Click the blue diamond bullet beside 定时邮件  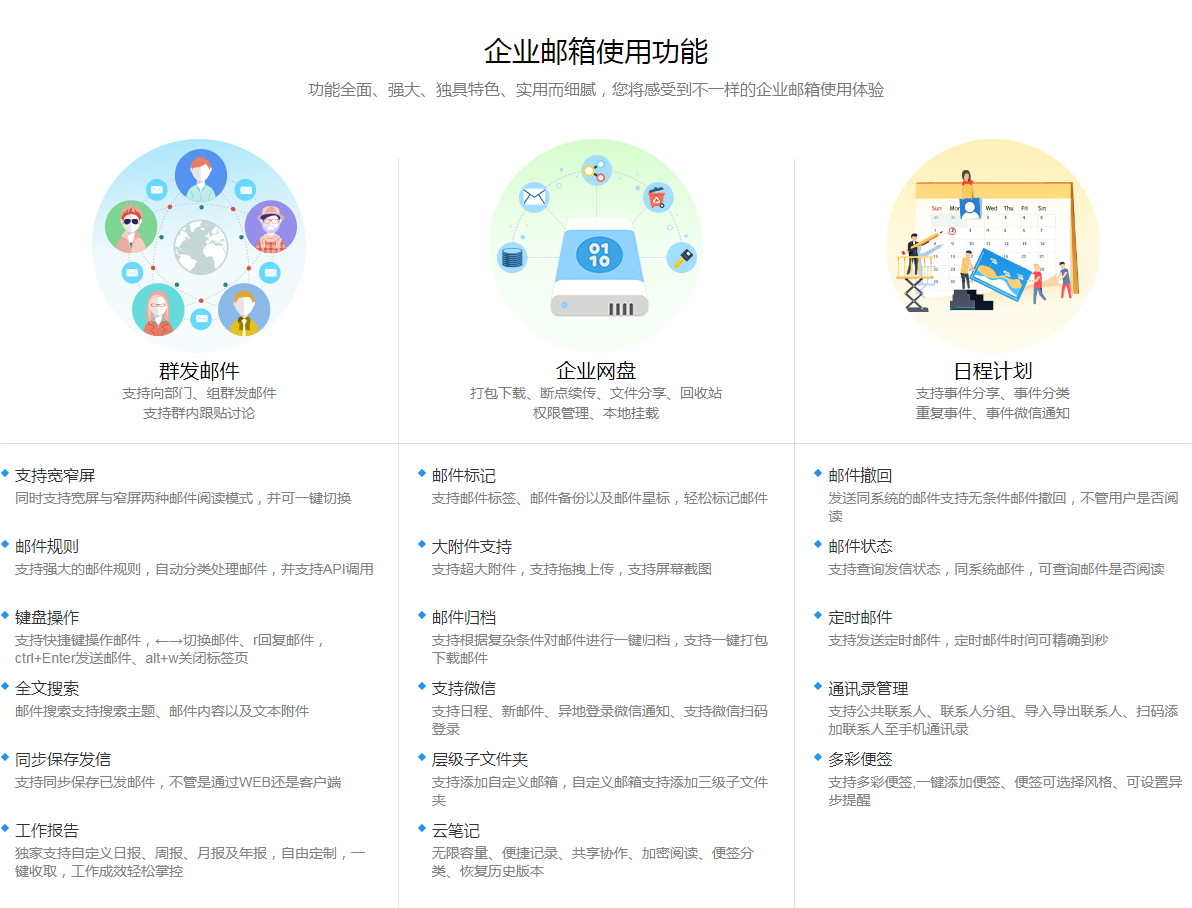[x=818, y=615]
